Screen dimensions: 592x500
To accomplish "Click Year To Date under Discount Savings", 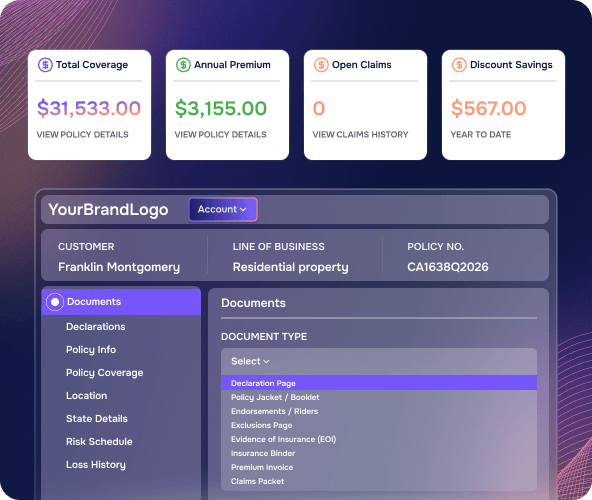I will [x=481, y=134].
